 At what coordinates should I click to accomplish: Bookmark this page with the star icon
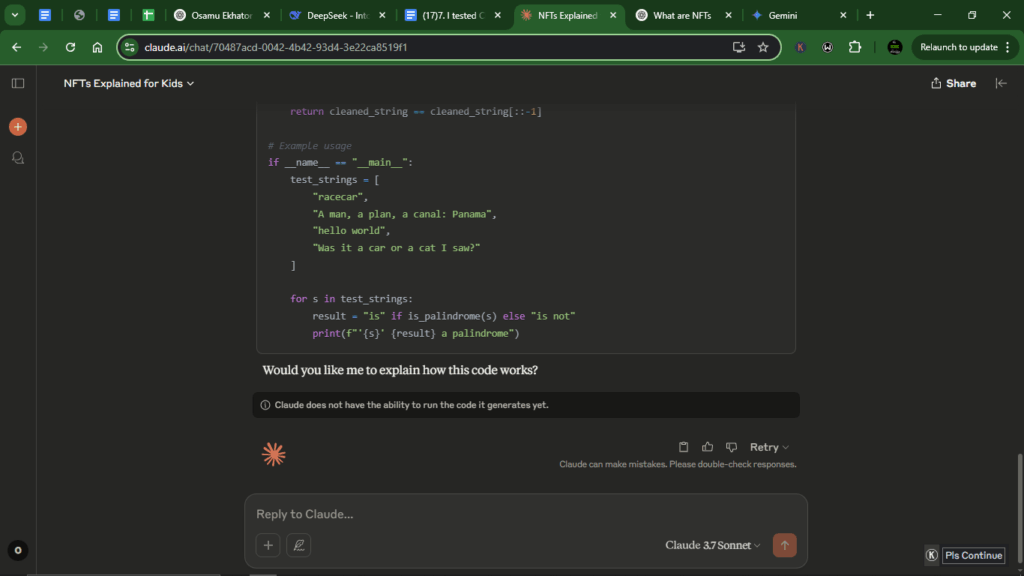[x=763, y=47]
